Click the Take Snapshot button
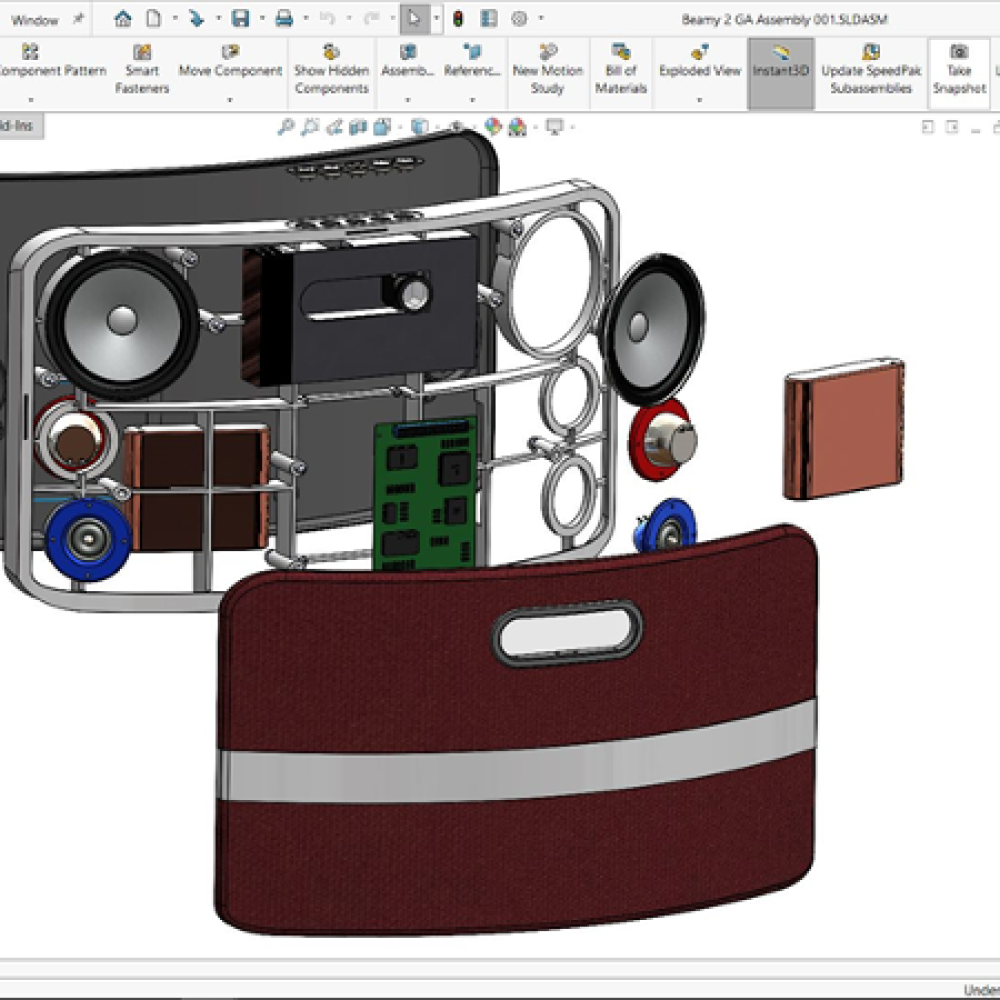 click(958, 70)
